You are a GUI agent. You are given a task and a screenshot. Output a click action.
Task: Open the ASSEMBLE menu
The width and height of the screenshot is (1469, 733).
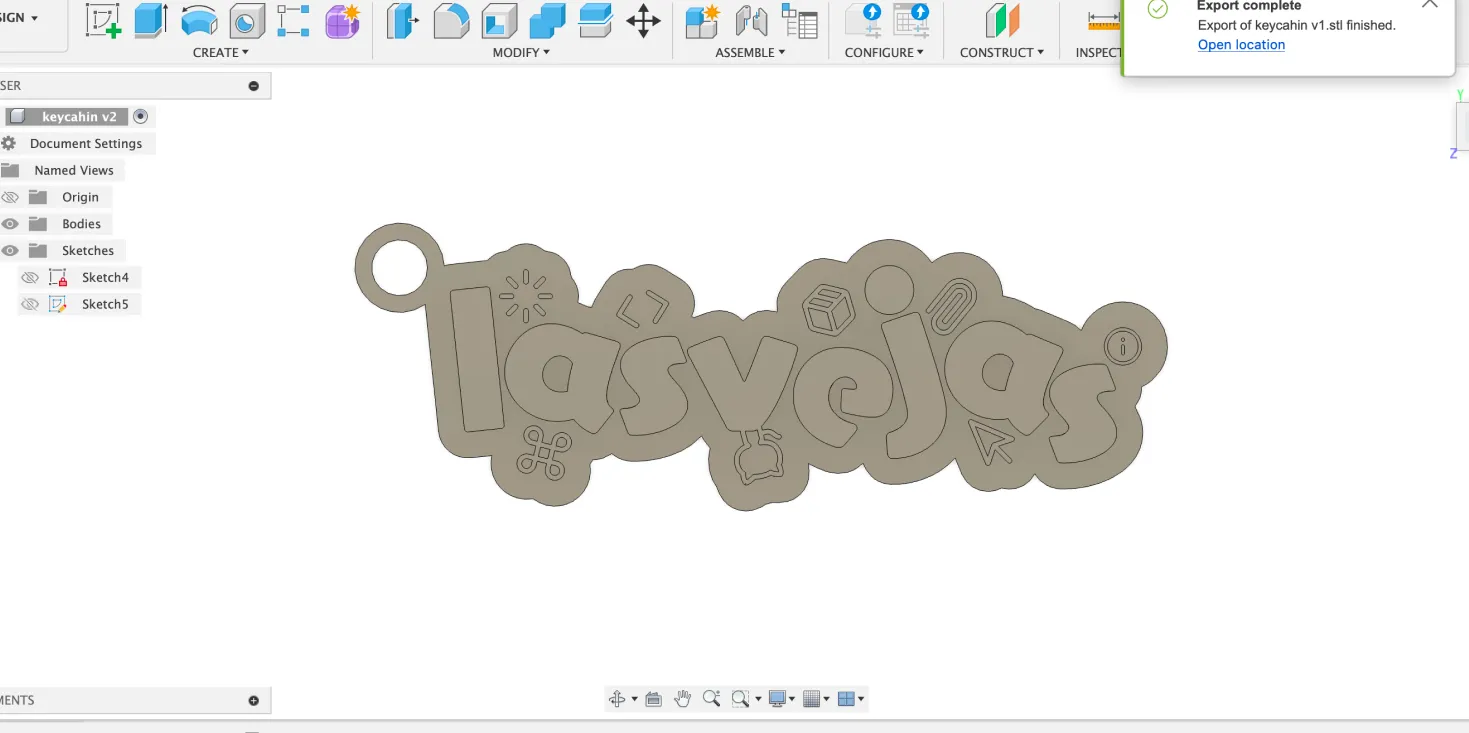pos(750,52)
